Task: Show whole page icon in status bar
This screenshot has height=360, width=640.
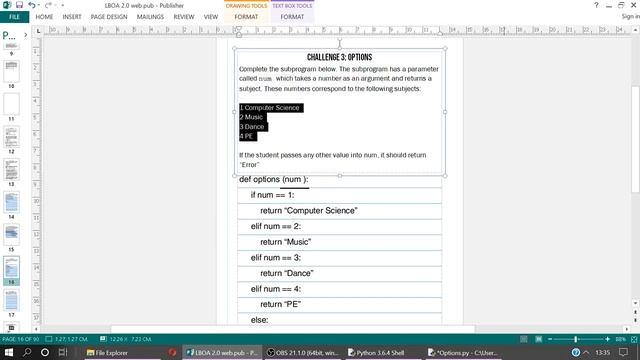Action: 634,339
